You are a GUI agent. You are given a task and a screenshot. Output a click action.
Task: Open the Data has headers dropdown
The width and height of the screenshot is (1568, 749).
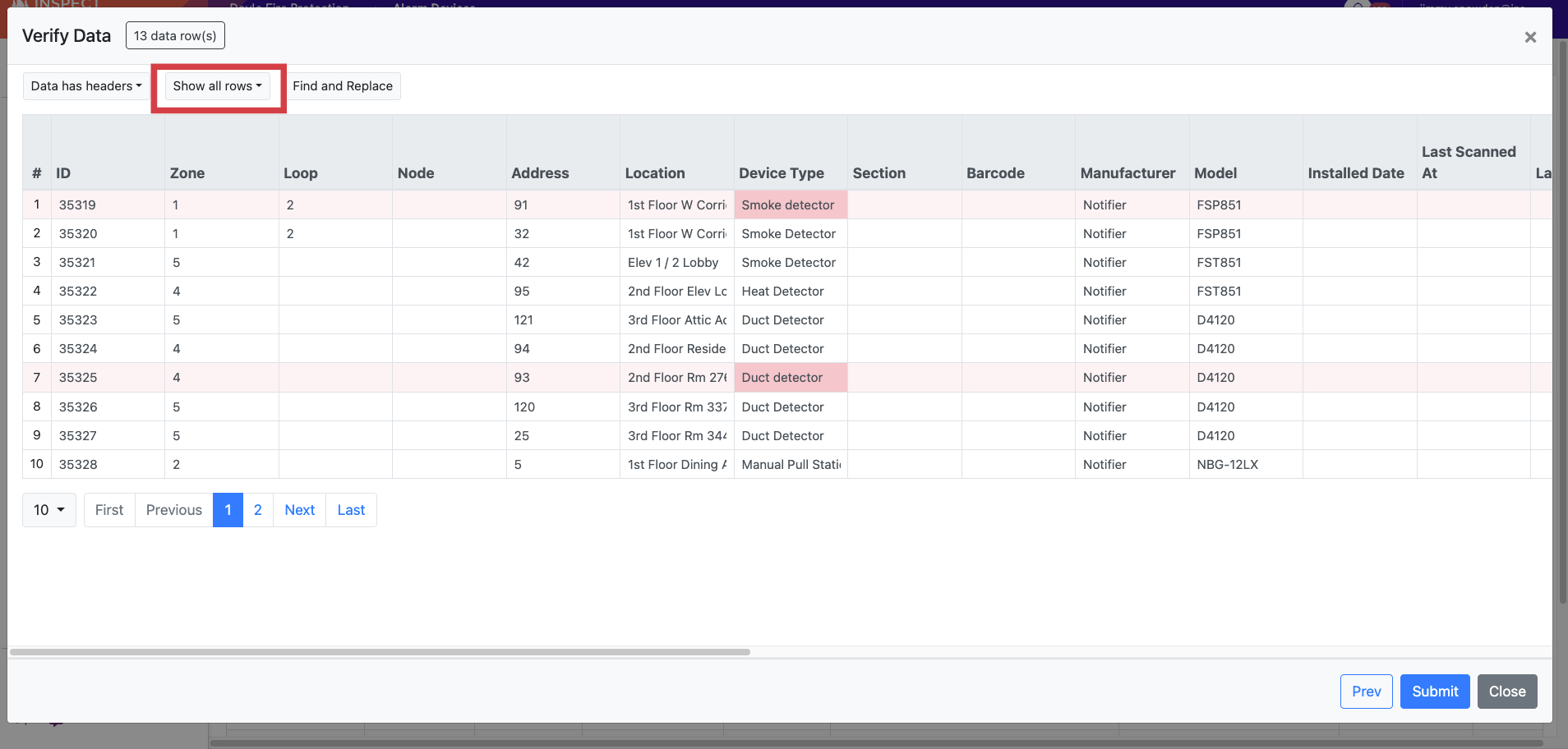coord(86,86)
